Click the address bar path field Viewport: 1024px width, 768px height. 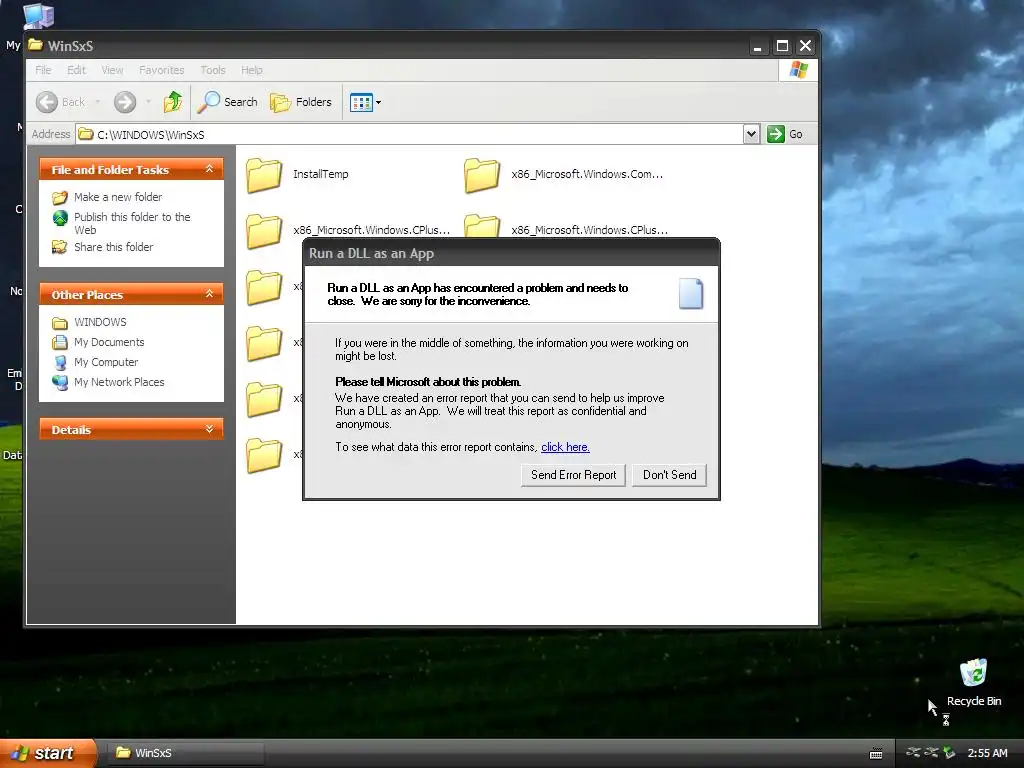click(410, 134)
